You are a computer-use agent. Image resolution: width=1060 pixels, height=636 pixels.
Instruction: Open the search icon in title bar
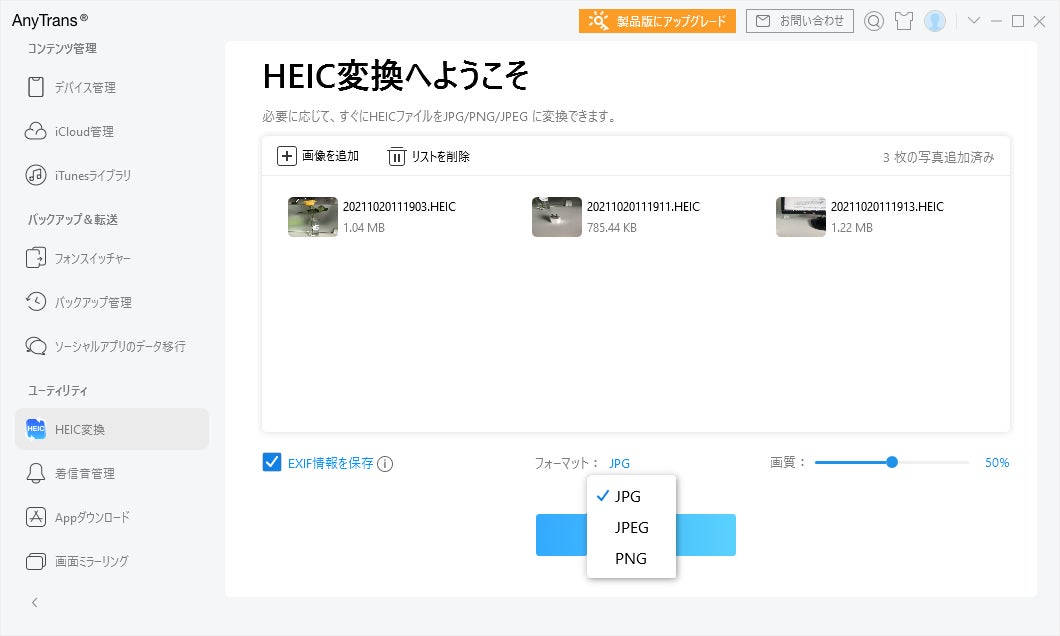click(873, 21)
